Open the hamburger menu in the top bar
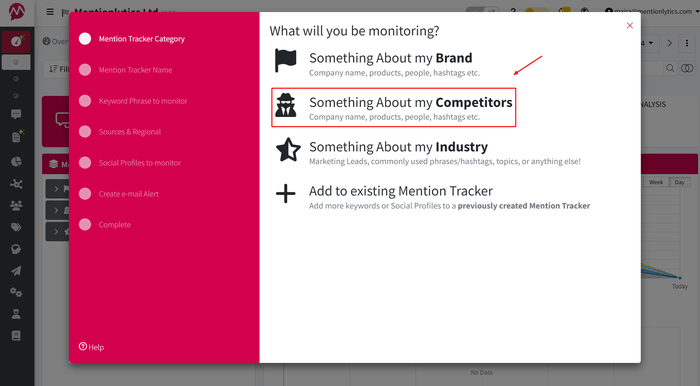The image size is (700, 386). tap(50, 12)
